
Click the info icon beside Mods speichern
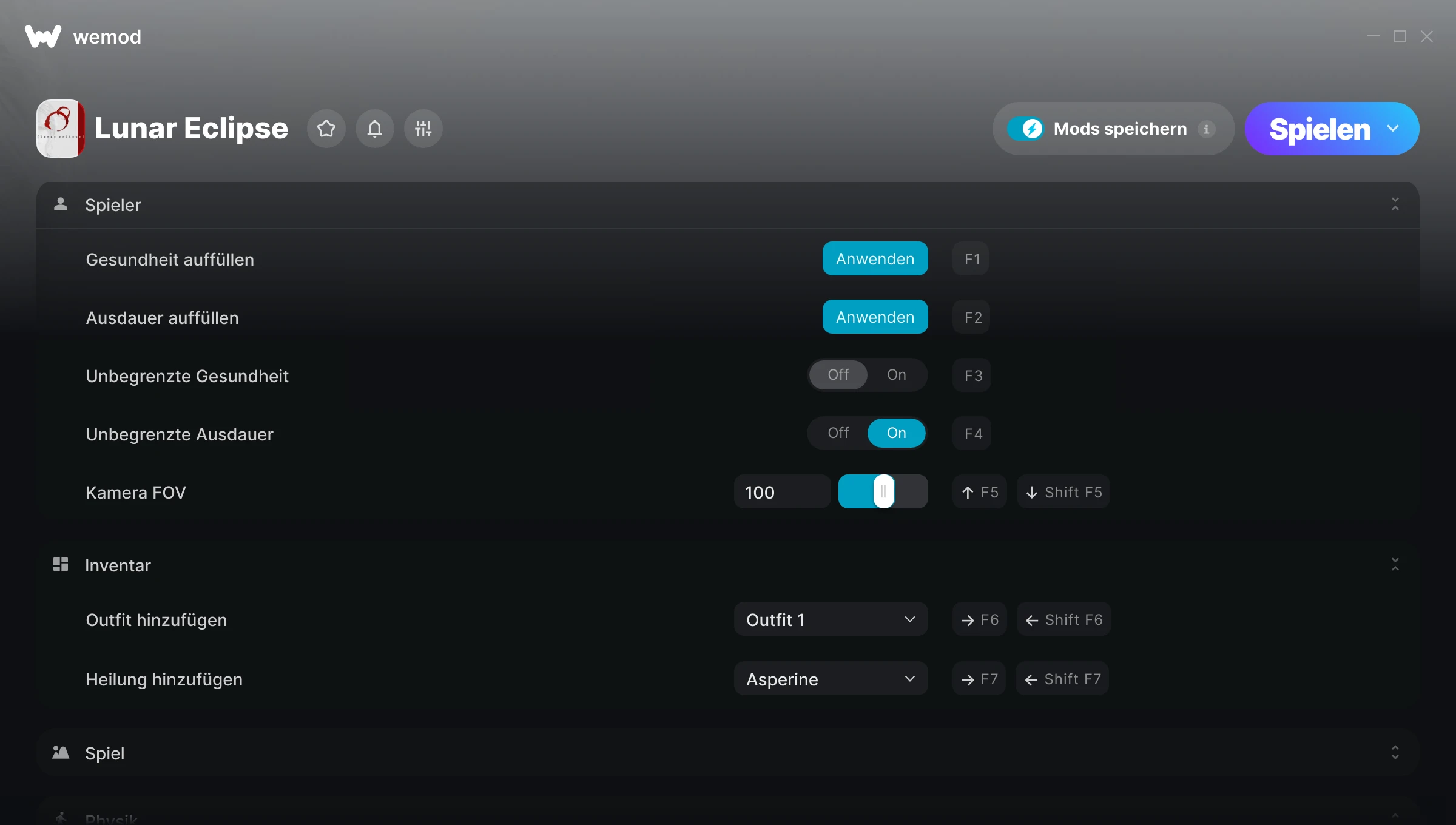click(1206, 129)
